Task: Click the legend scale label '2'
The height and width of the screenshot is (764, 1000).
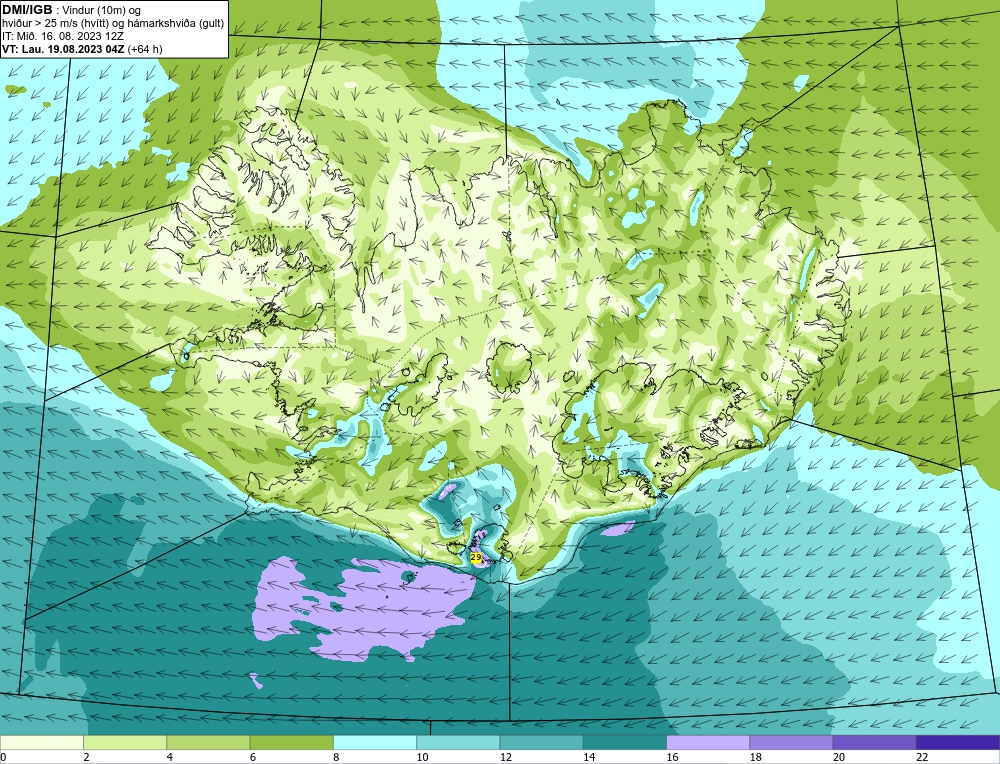Action: coord(86,758)
